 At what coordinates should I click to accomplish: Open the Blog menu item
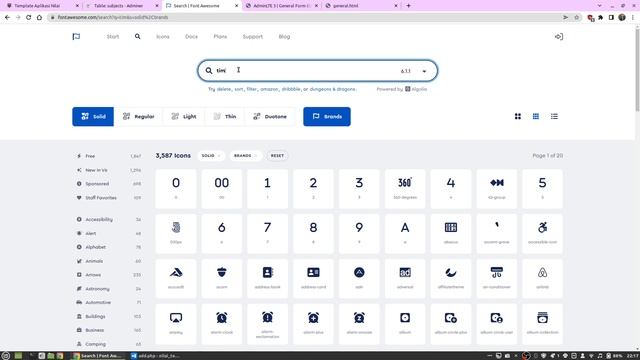tap(284, 37)
